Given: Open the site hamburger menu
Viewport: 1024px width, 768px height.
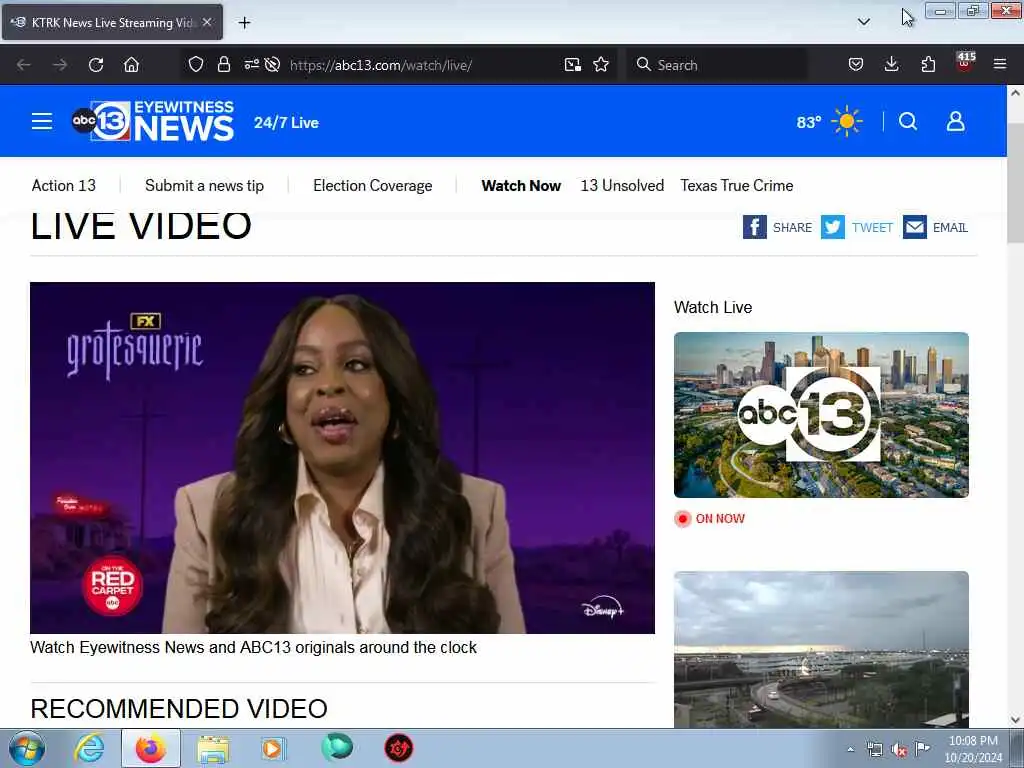Looking at the screenshot, I should click(42, 121).
